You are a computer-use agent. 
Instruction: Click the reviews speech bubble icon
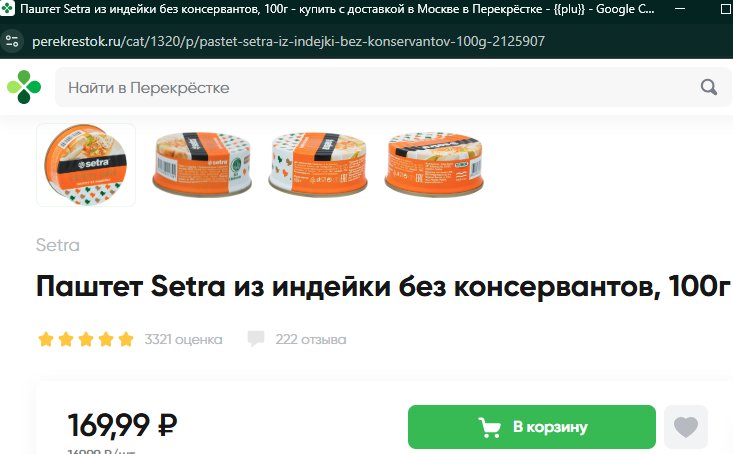[256, 339]
